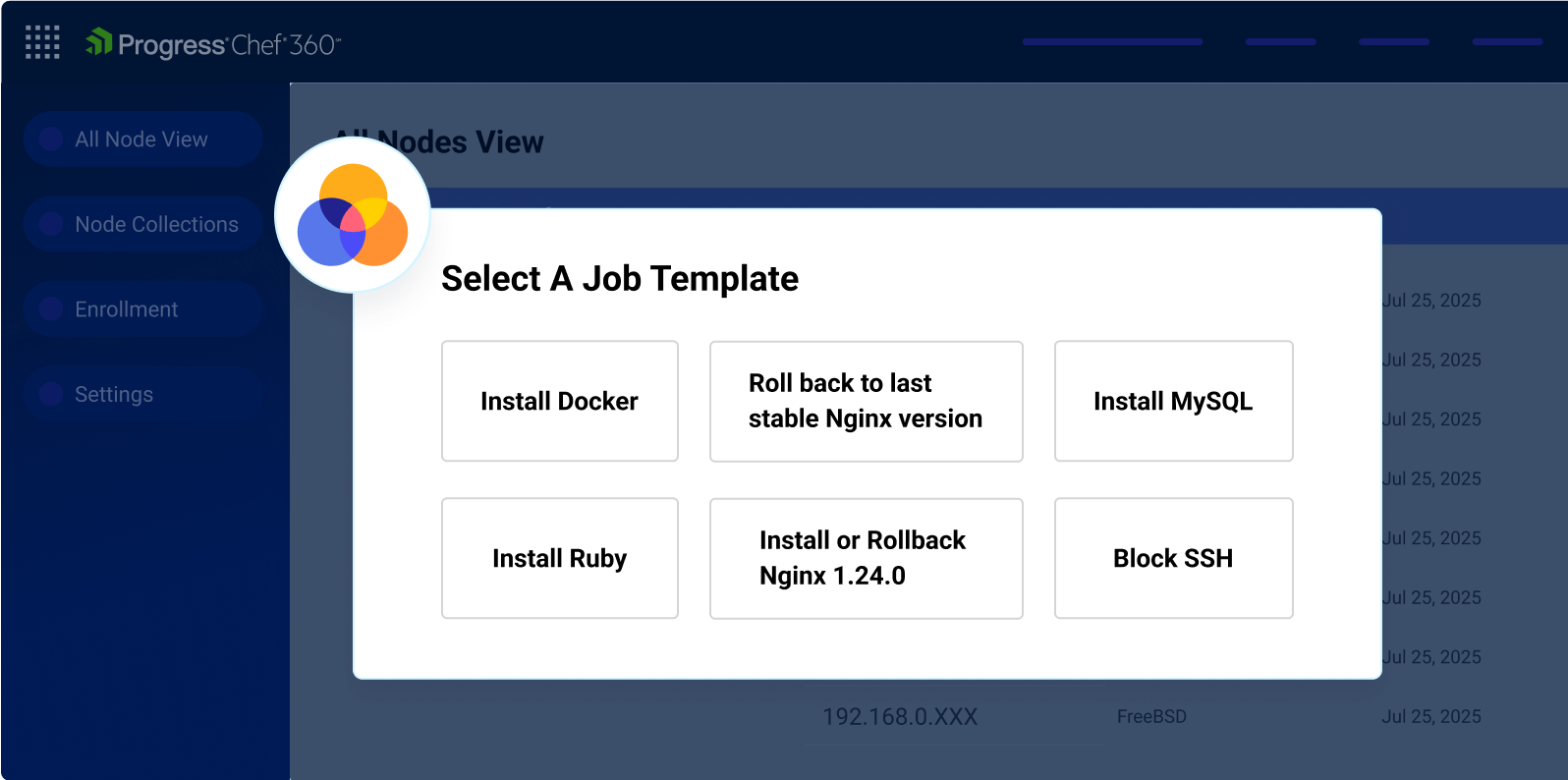The image size is (1568, 780).
Task: Click the 192.168.0.XXX node address
Action: (900, 717)
